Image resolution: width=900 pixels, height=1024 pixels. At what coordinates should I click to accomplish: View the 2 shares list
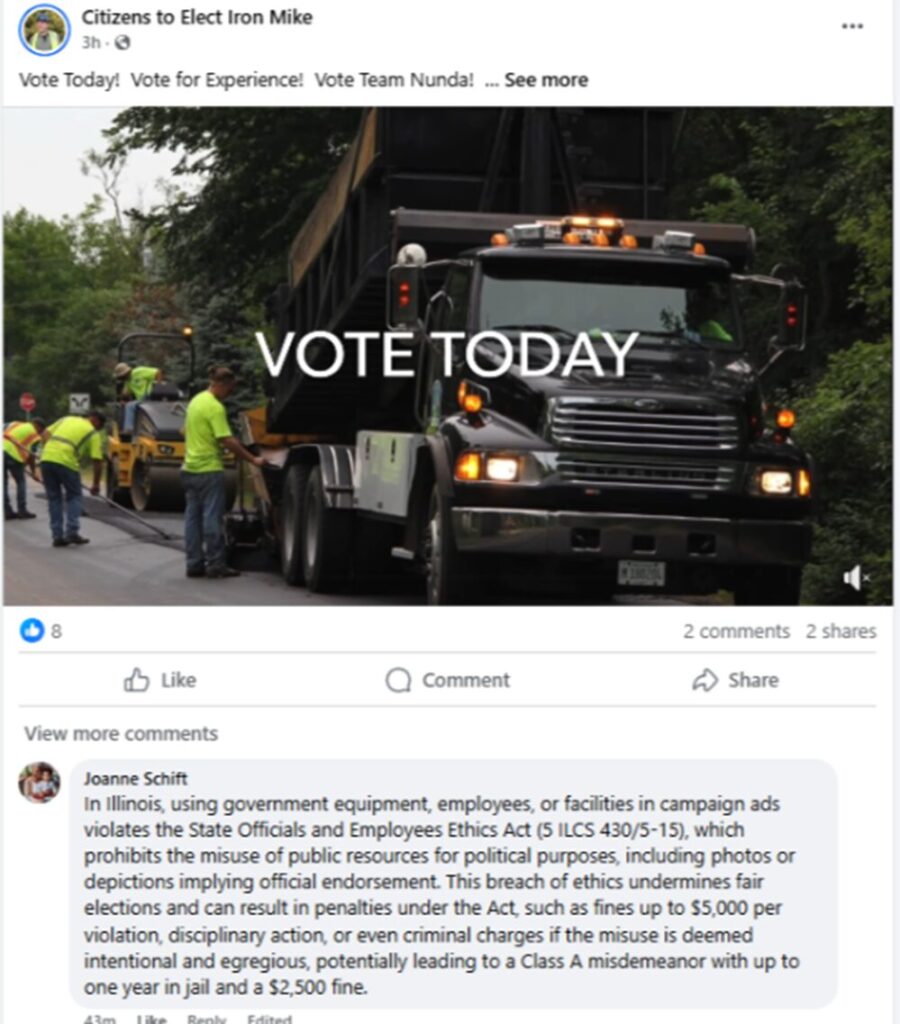841,631
